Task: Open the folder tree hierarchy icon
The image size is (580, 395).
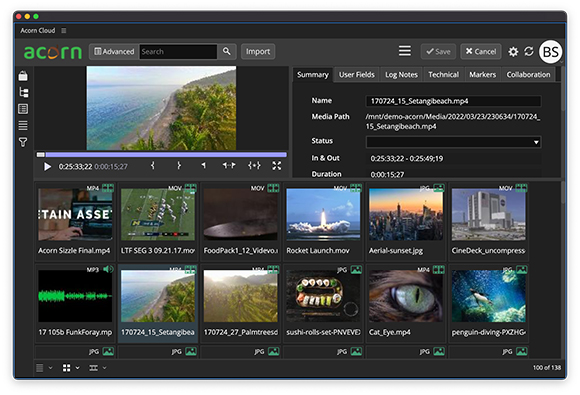Action: pyautogui.click(x=24, y=92)
